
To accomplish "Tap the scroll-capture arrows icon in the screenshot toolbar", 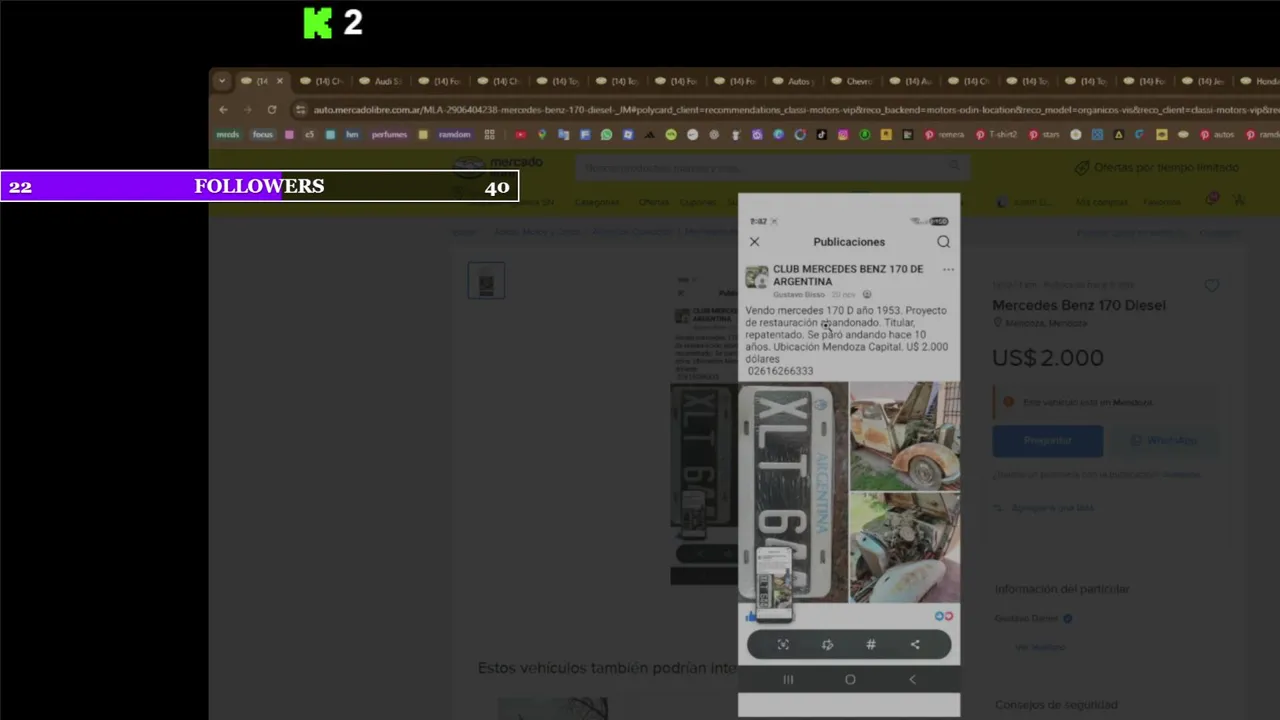I will coord(827,645).
